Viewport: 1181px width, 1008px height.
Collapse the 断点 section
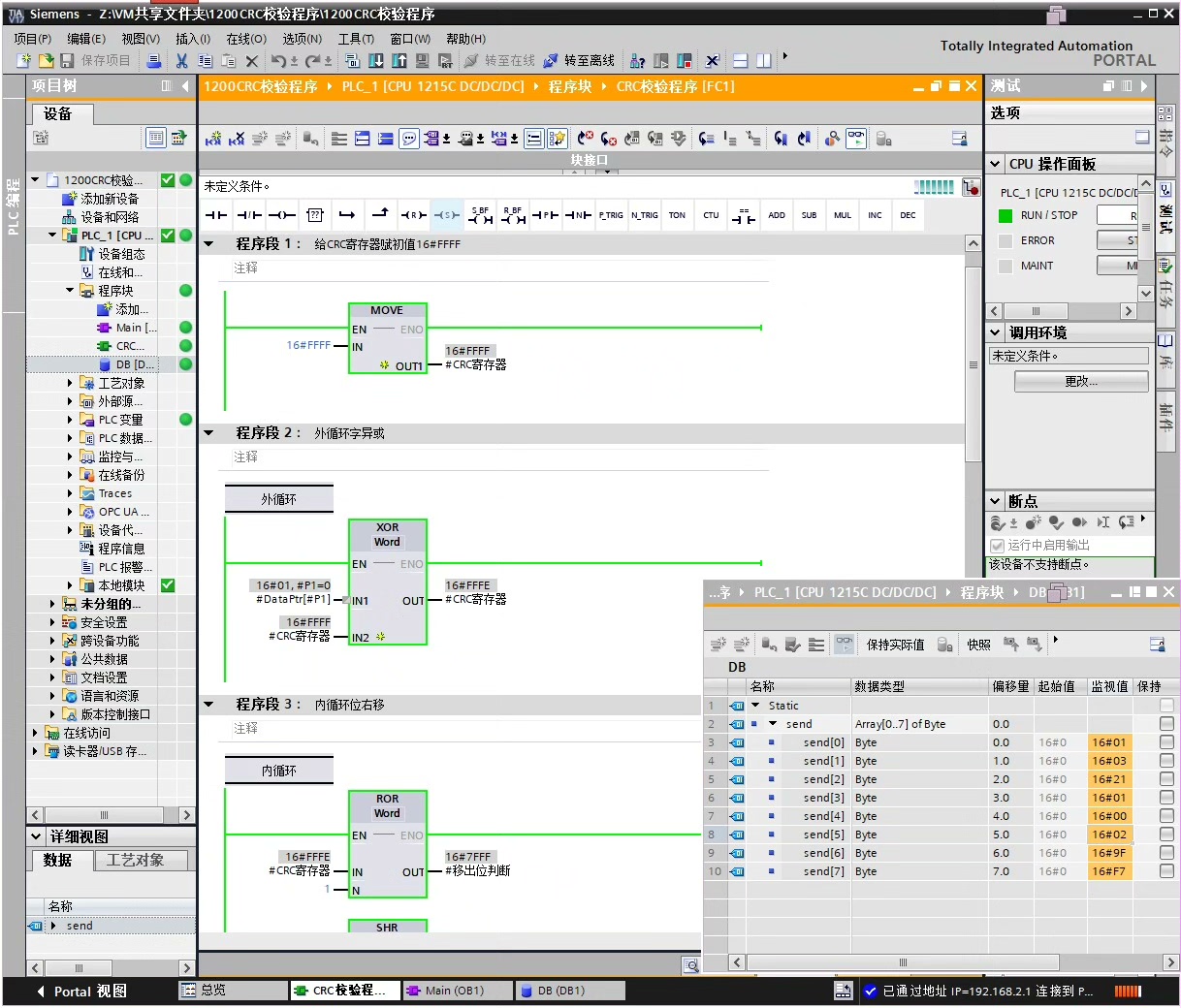996,501
